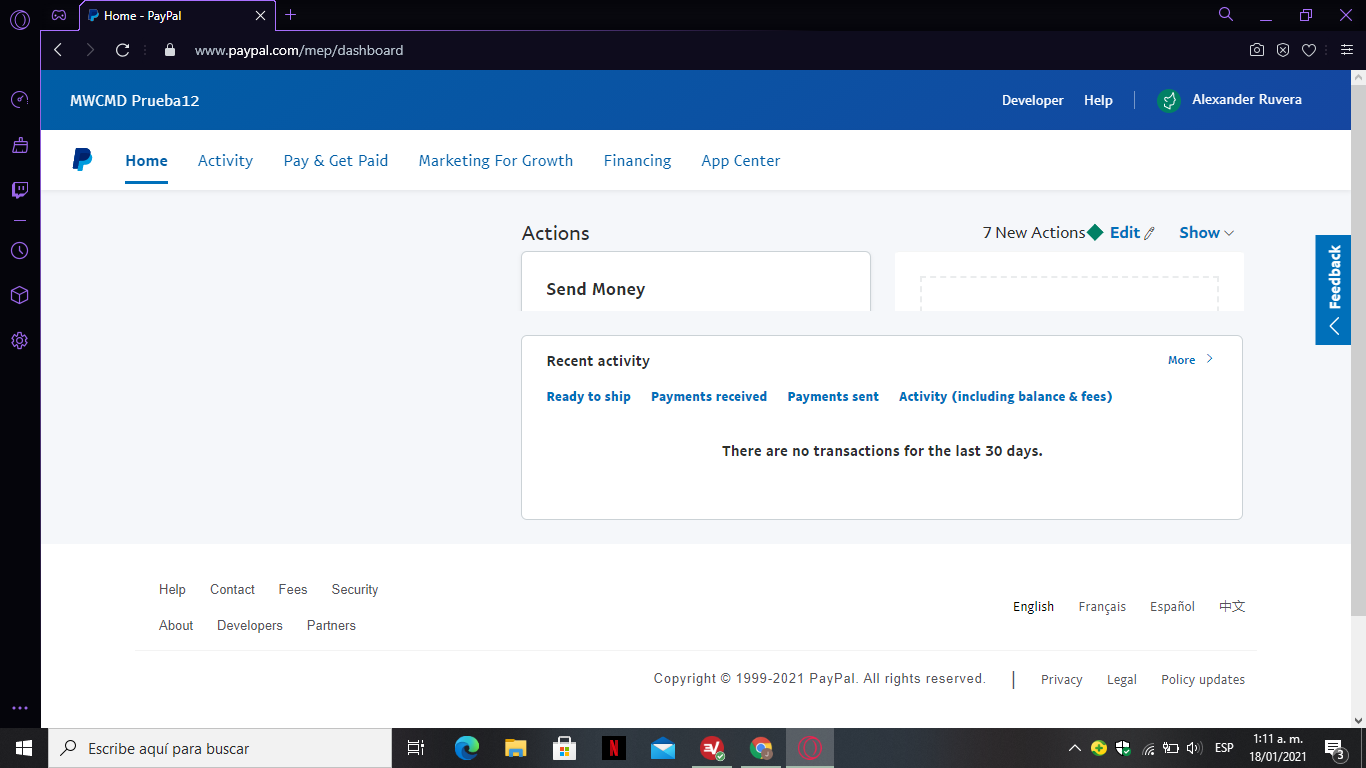
Task: Open GX Corner gamepad tab
Action: point(59,15)
